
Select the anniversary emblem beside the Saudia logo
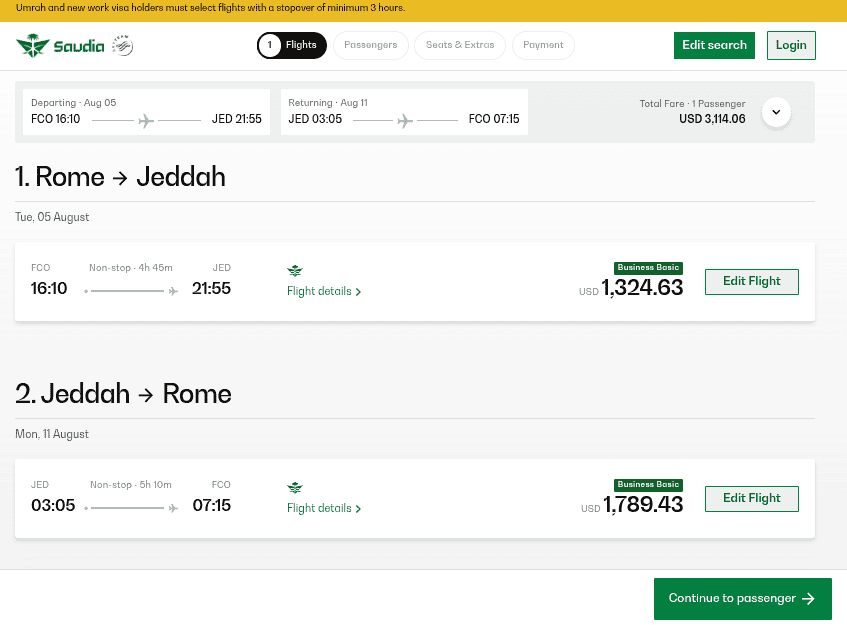[x=122, y=44]
